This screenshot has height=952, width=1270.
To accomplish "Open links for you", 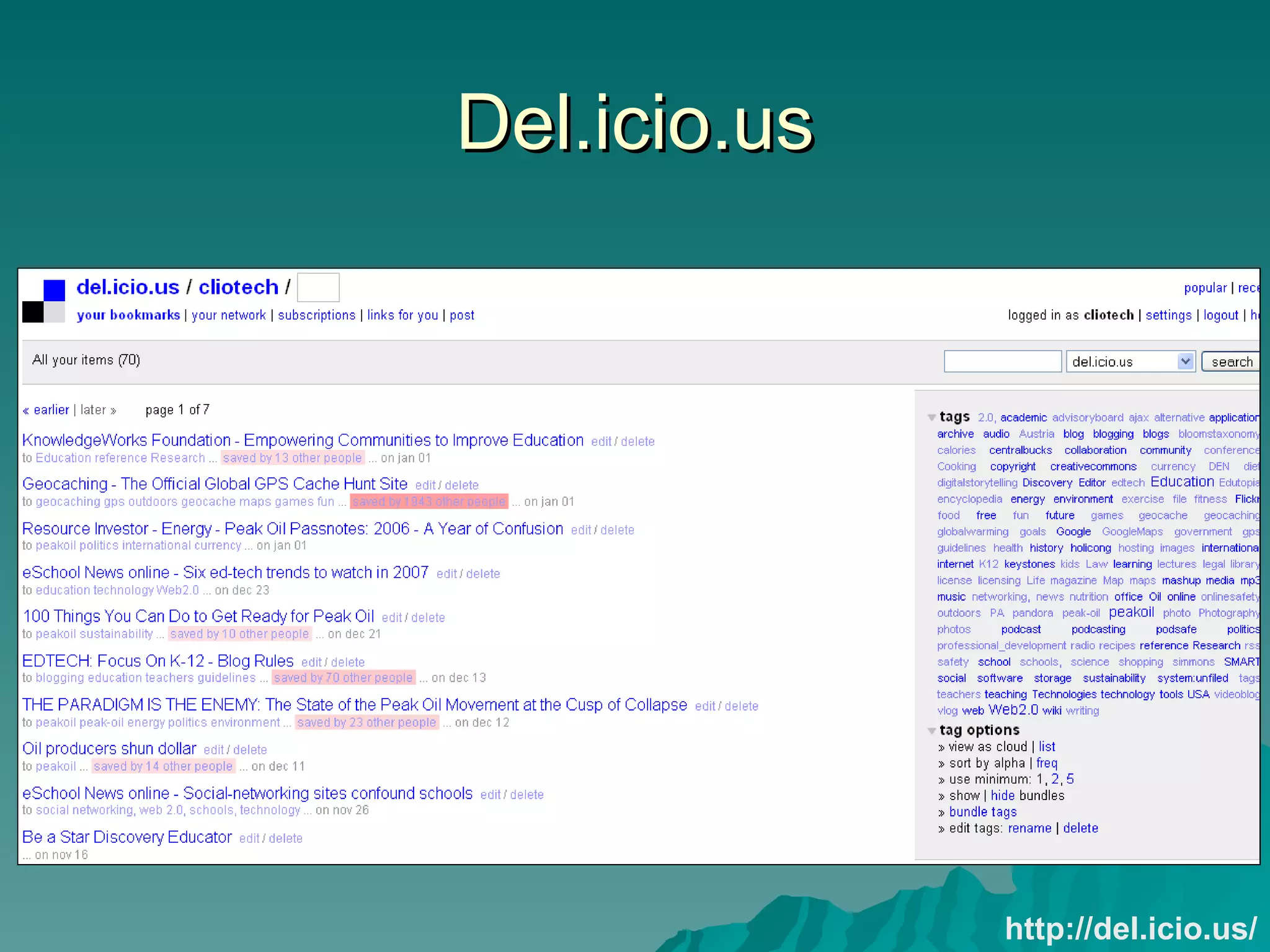I will (x=402, y=315).
